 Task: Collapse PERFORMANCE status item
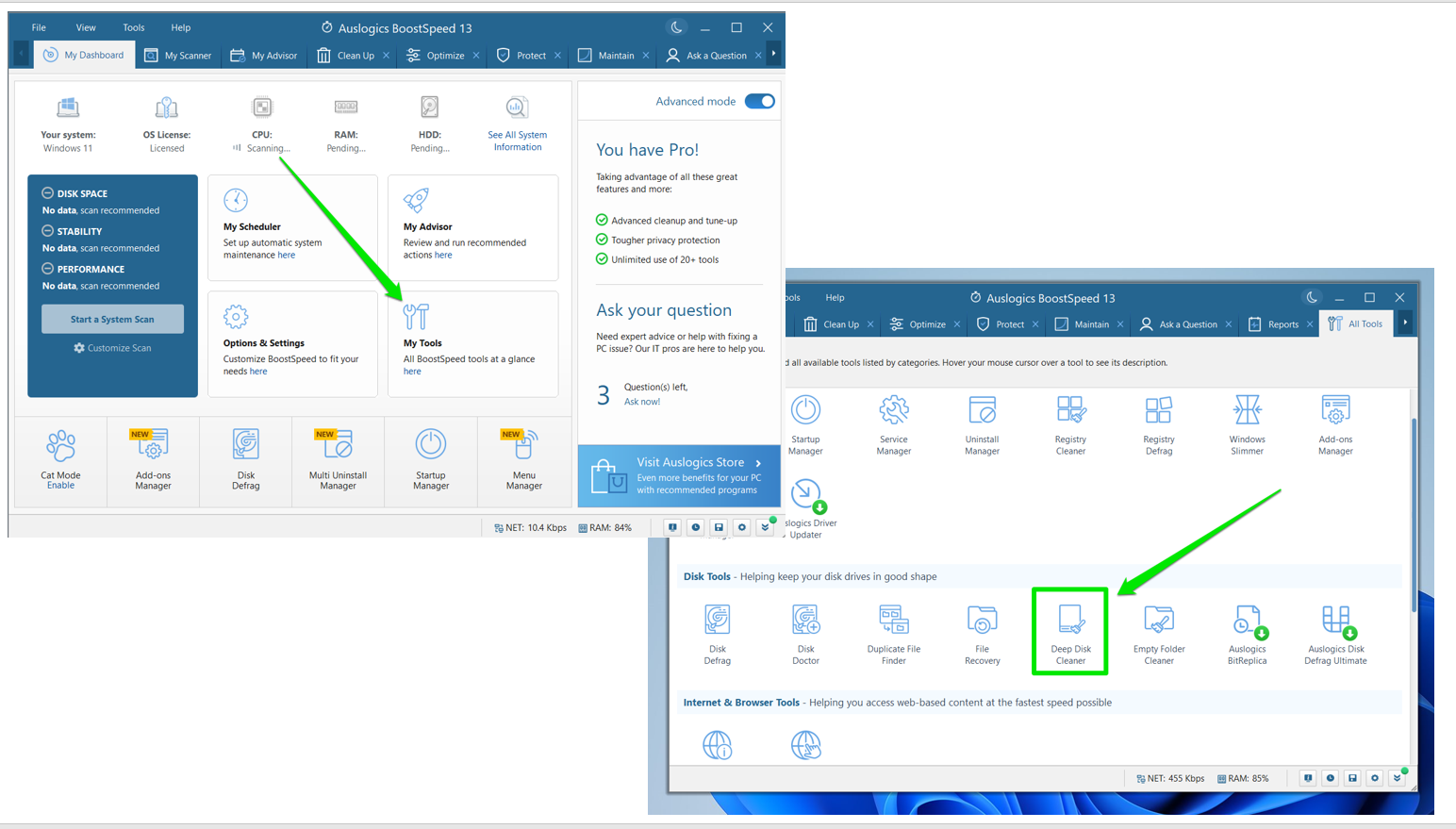pos(47,268)
